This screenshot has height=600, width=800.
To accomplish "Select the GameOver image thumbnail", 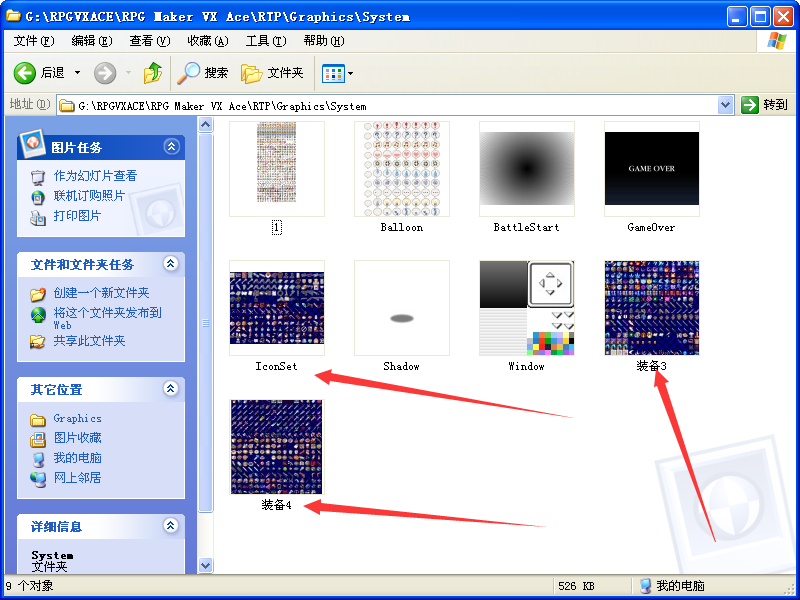I will pyautogui.click(x=652, y=169).
